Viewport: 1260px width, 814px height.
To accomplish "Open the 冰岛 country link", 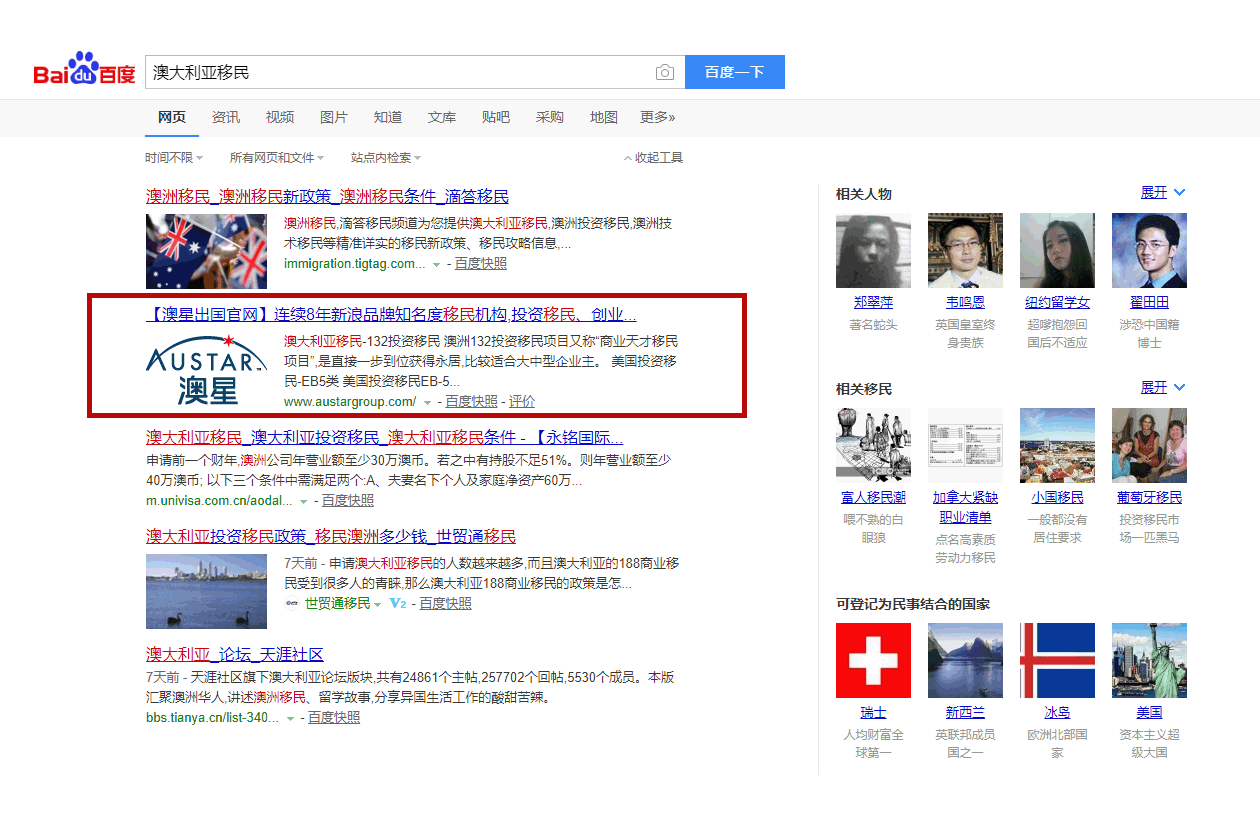I will coord(1057,712).
